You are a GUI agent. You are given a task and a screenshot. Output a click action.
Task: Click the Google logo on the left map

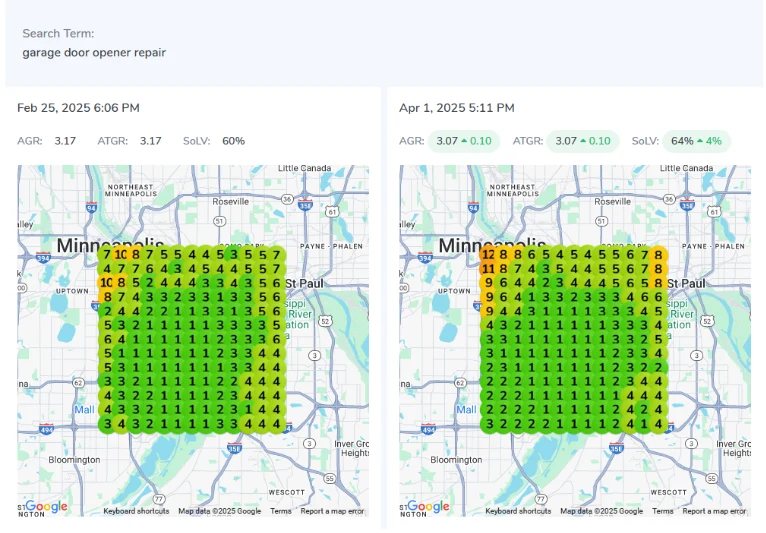tap(46, 507)
